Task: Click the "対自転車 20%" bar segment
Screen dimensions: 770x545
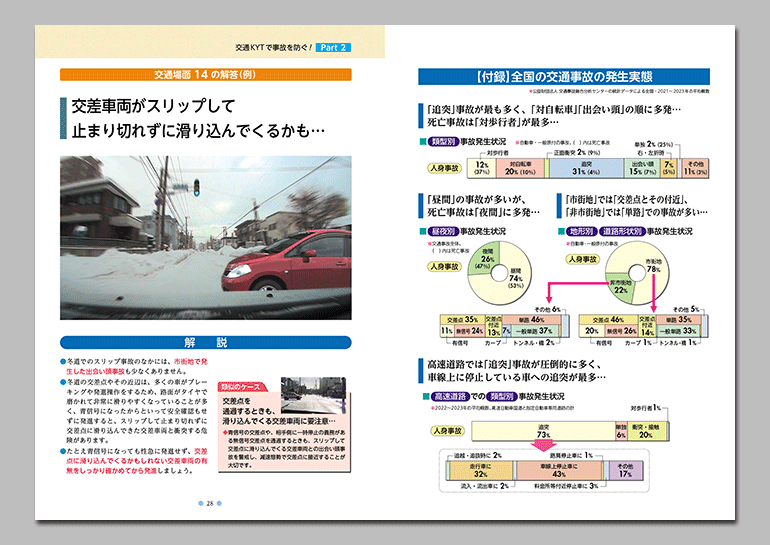Action: 520,168
